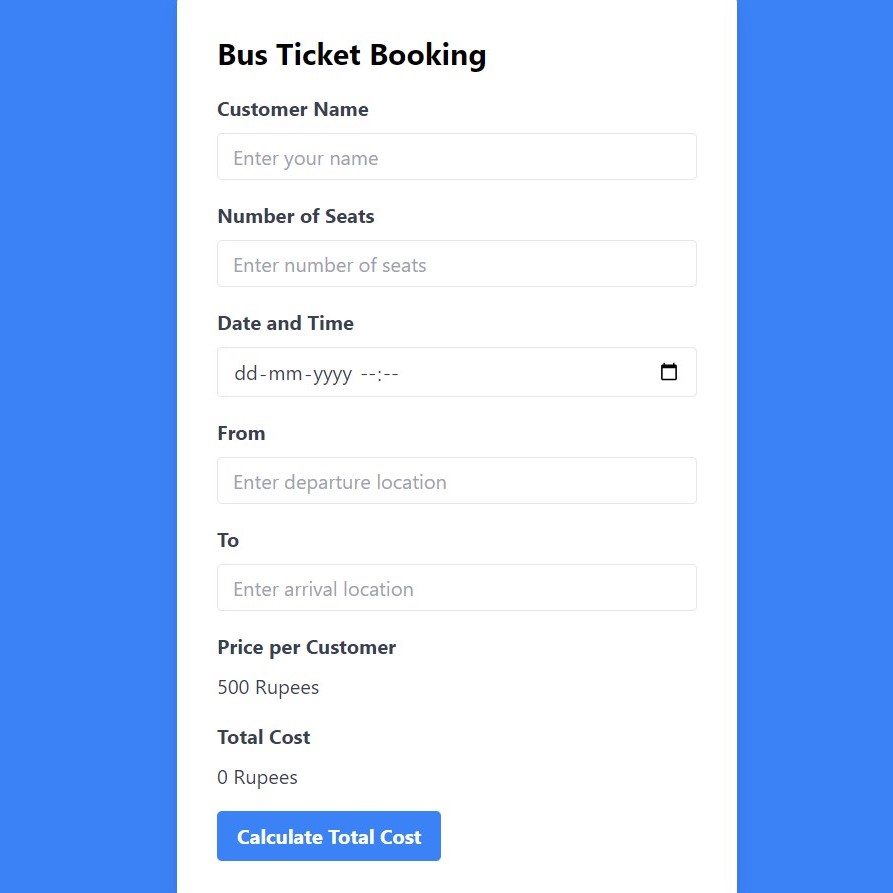Viewport: 893px width, 893px height.
Task: Select the yyyy year segment of date
Action: coord(332,373)
